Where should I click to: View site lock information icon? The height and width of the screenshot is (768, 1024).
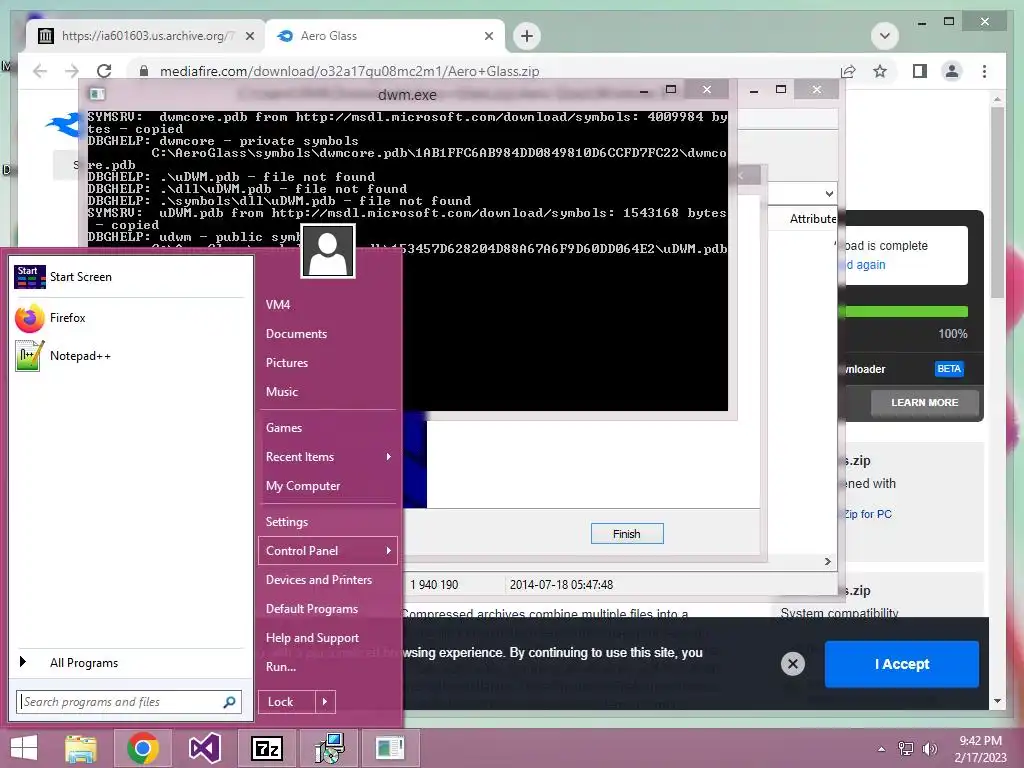(144, 71)
